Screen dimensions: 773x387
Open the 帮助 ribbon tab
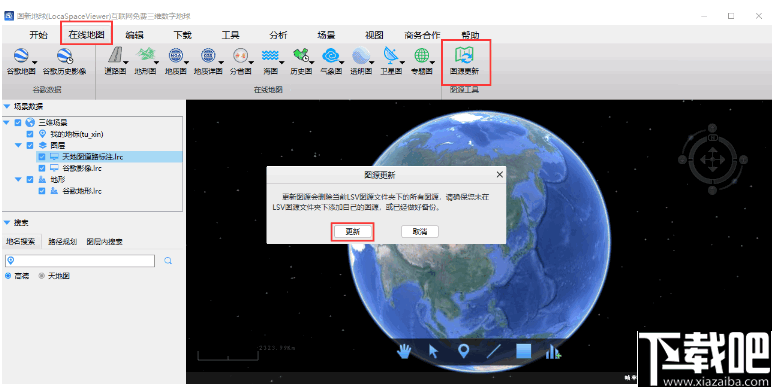pyautogui.click(x=470, y=35)
